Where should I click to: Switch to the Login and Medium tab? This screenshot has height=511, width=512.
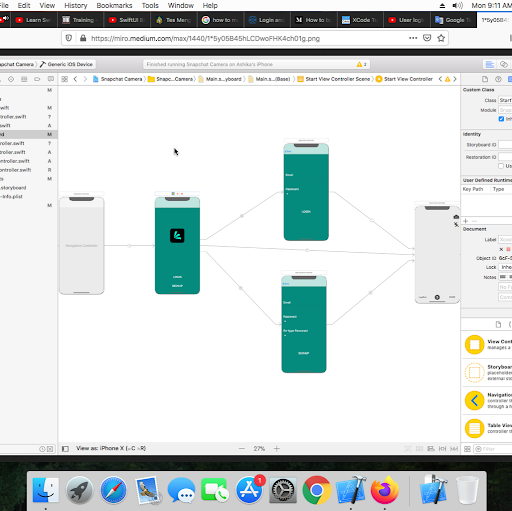267,20
